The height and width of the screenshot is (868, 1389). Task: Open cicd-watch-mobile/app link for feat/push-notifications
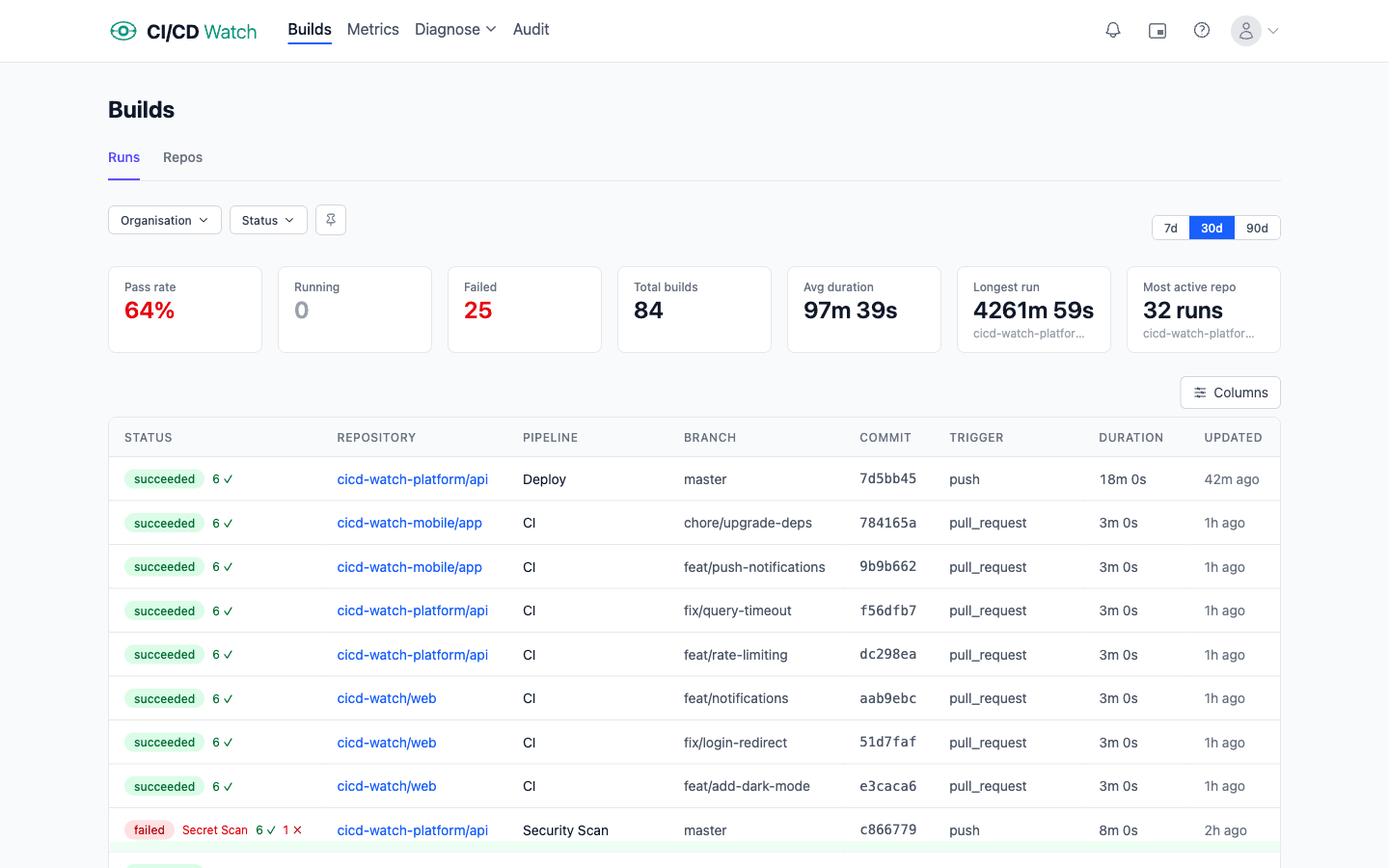410,567
